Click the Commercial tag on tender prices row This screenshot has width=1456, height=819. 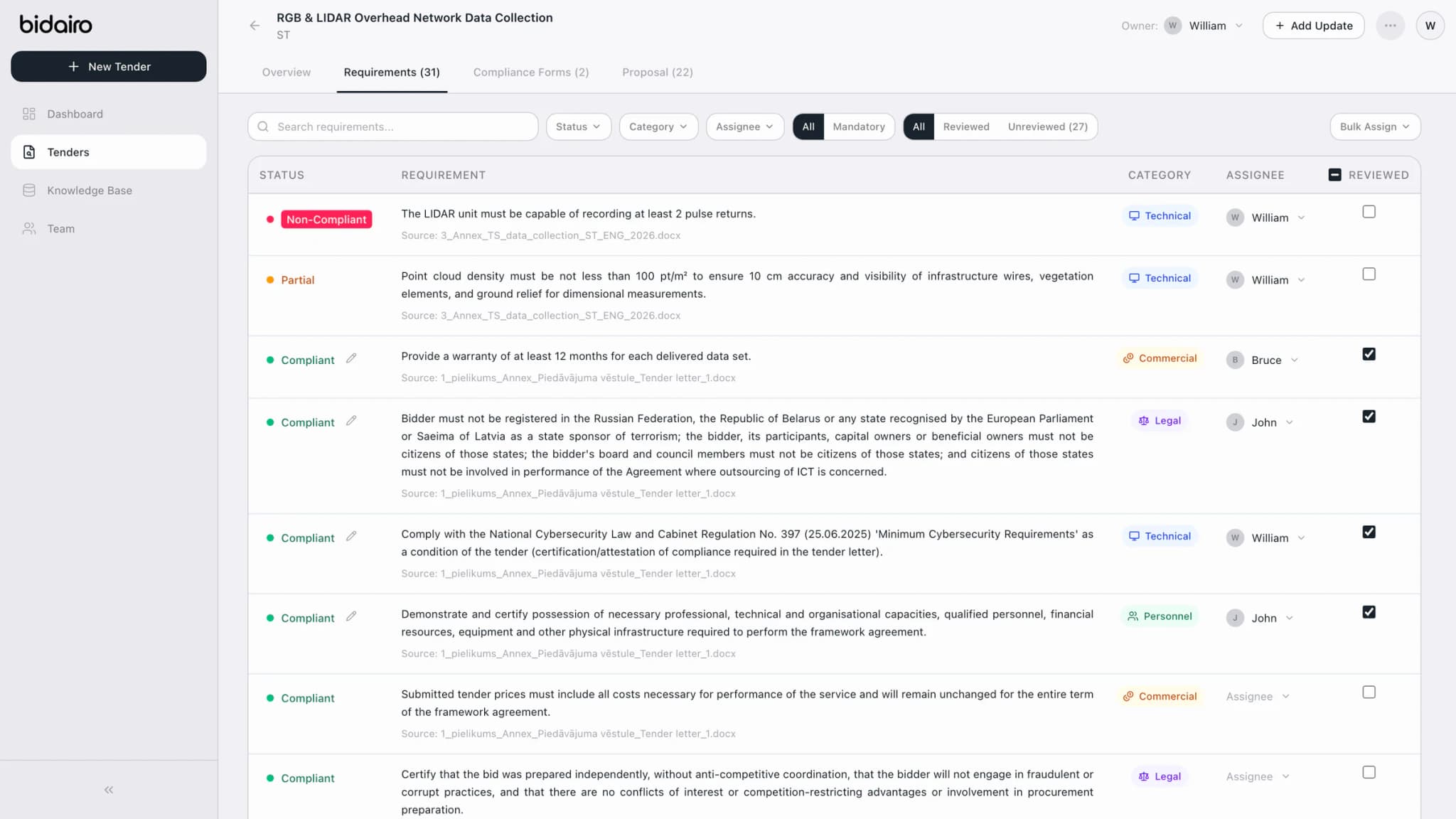coord(1160,697)
